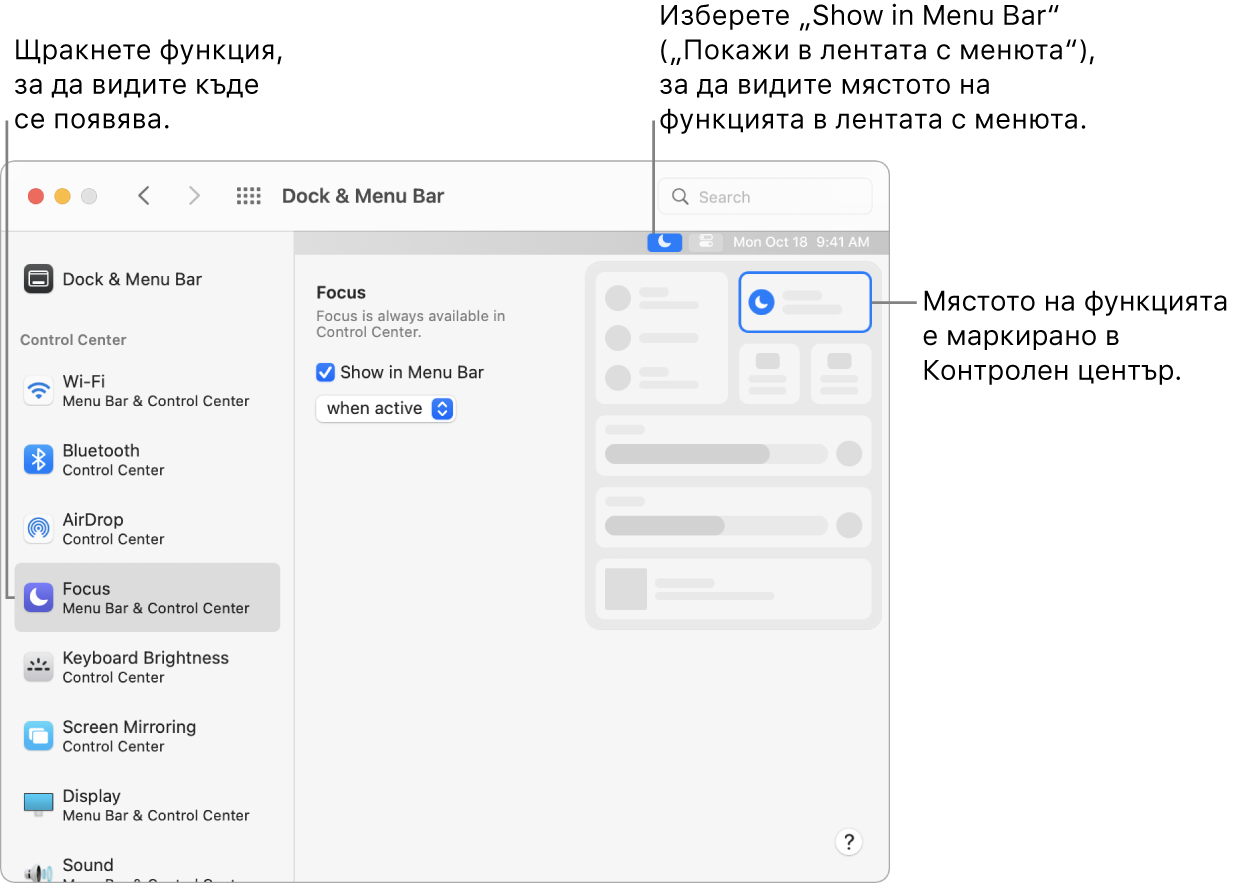
Task: Click the "Focus" heading in settings pane
Action: [341, 293]
